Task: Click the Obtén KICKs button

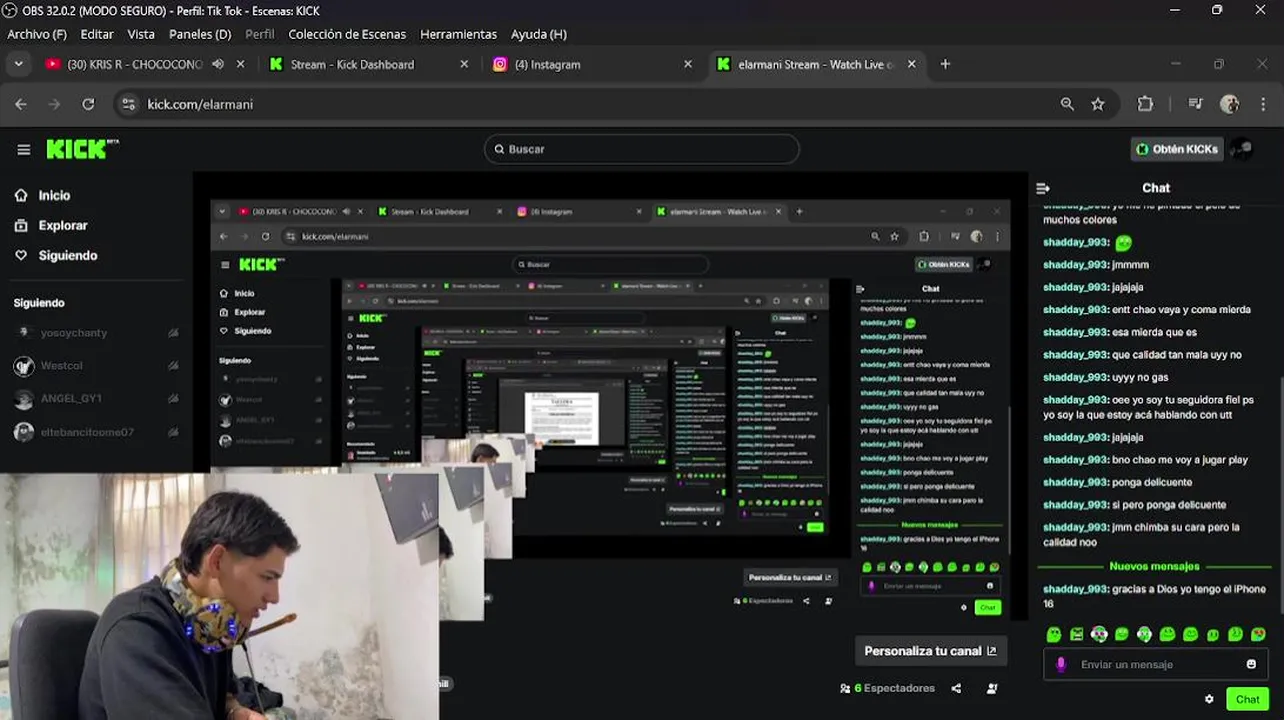Action: [x=1177, y=149]
